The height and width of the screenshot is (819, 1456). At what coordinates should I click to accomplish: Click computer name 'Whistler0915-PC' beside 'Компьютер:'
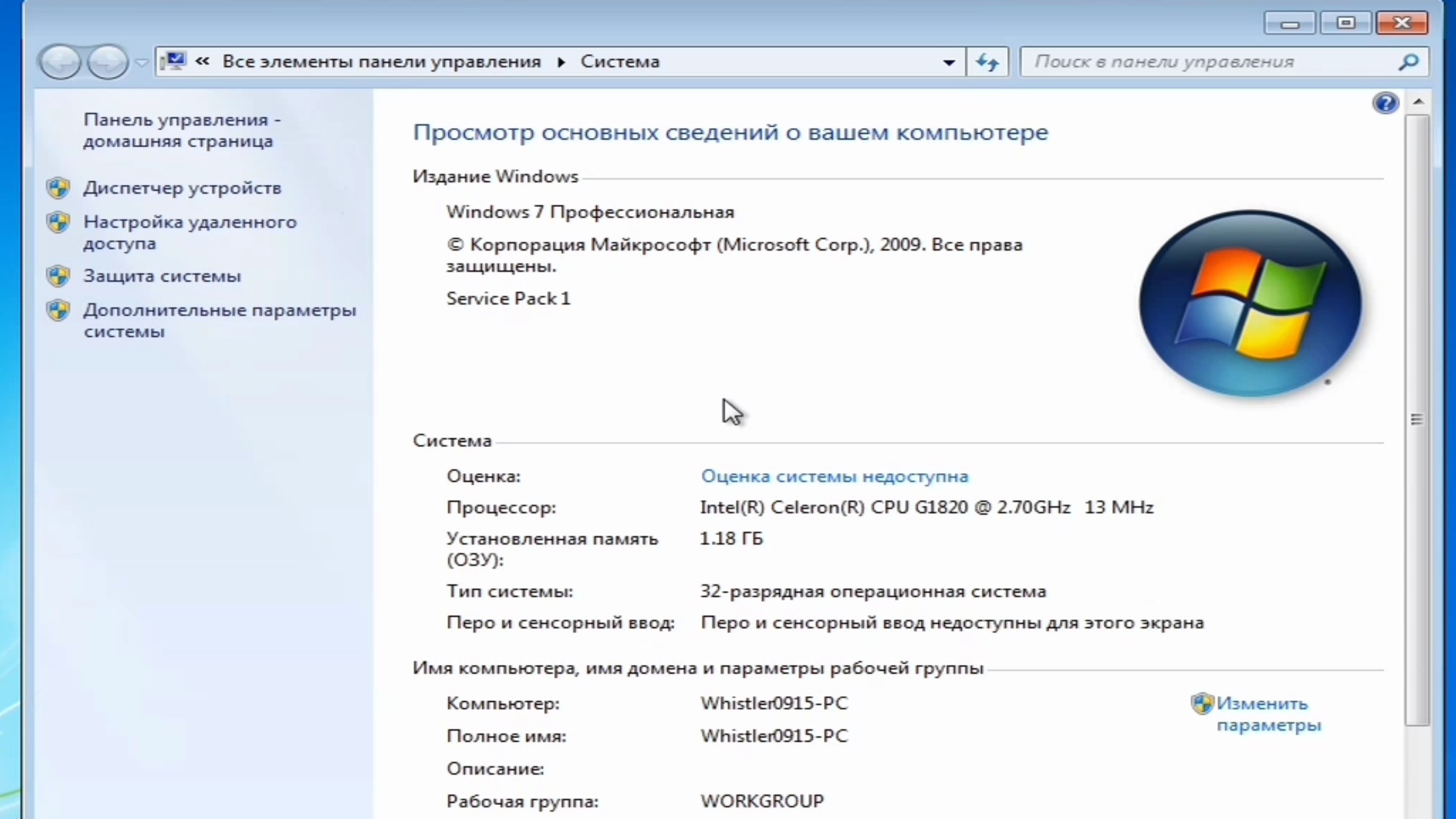(x=774, y=704)
